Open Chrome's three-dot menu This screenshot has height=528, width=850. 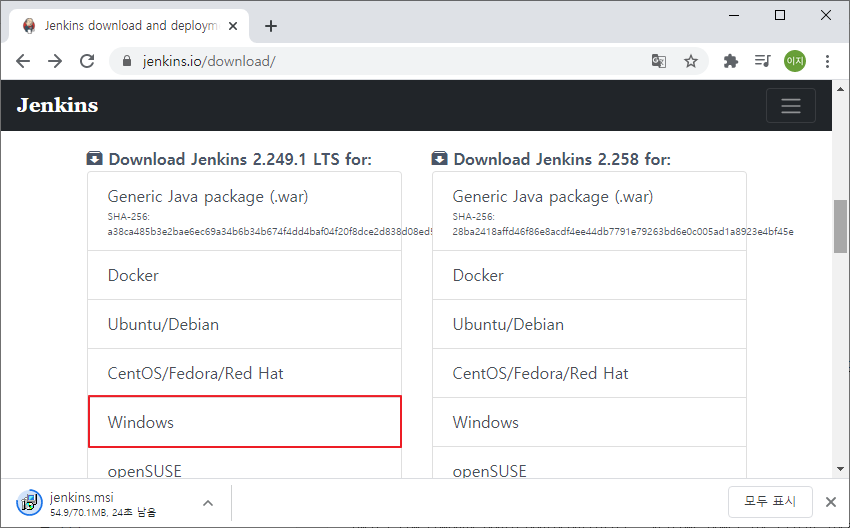point(827,61)
